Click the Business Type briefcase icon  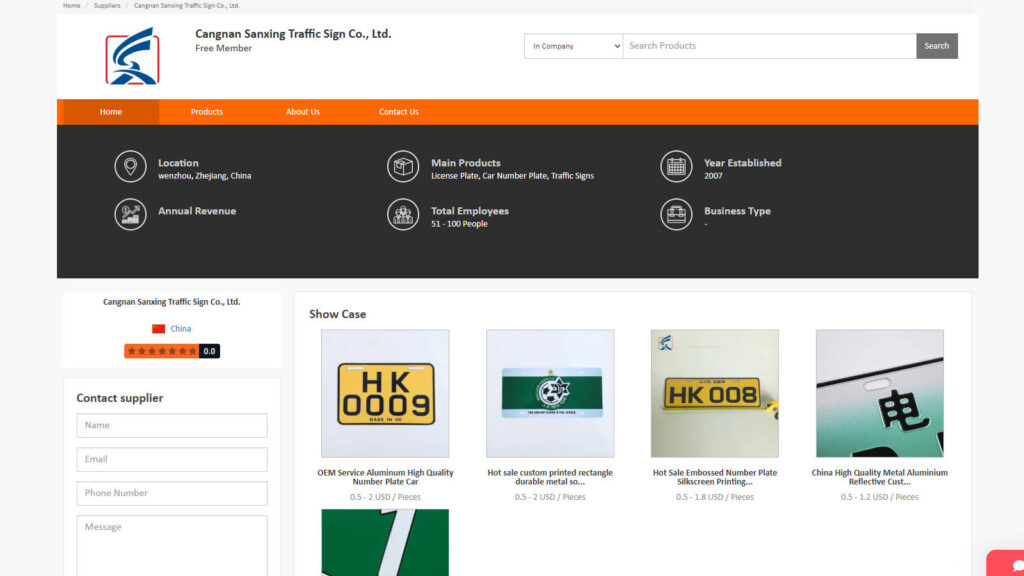[676, 214]
